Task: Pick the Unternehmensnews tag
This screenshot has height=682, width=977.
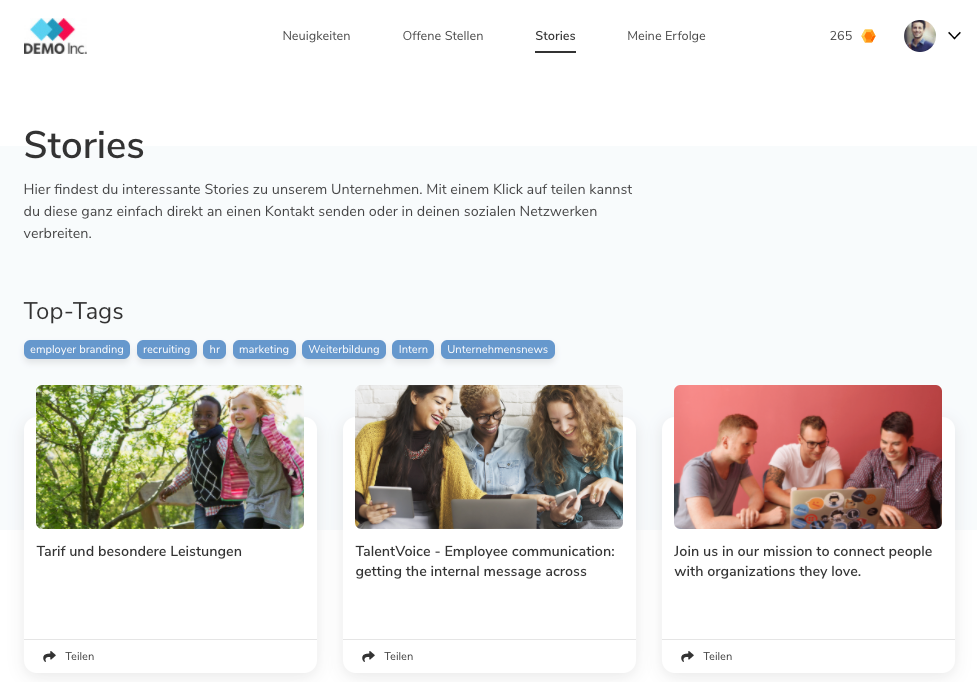Action: pyautogui.click(x=497, y=350)
